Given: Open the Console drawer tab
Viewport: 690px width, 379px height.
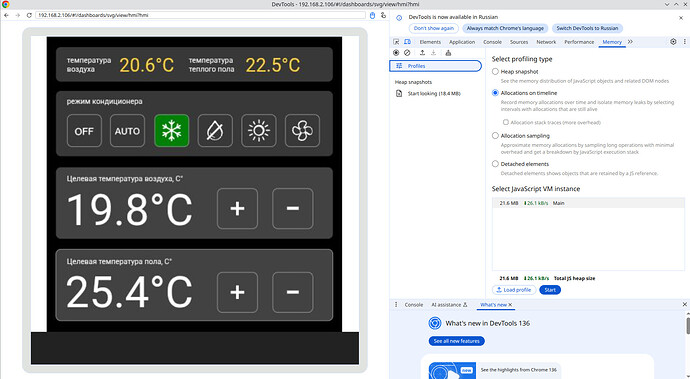Looking at the screenshot, I should (414, 305).
